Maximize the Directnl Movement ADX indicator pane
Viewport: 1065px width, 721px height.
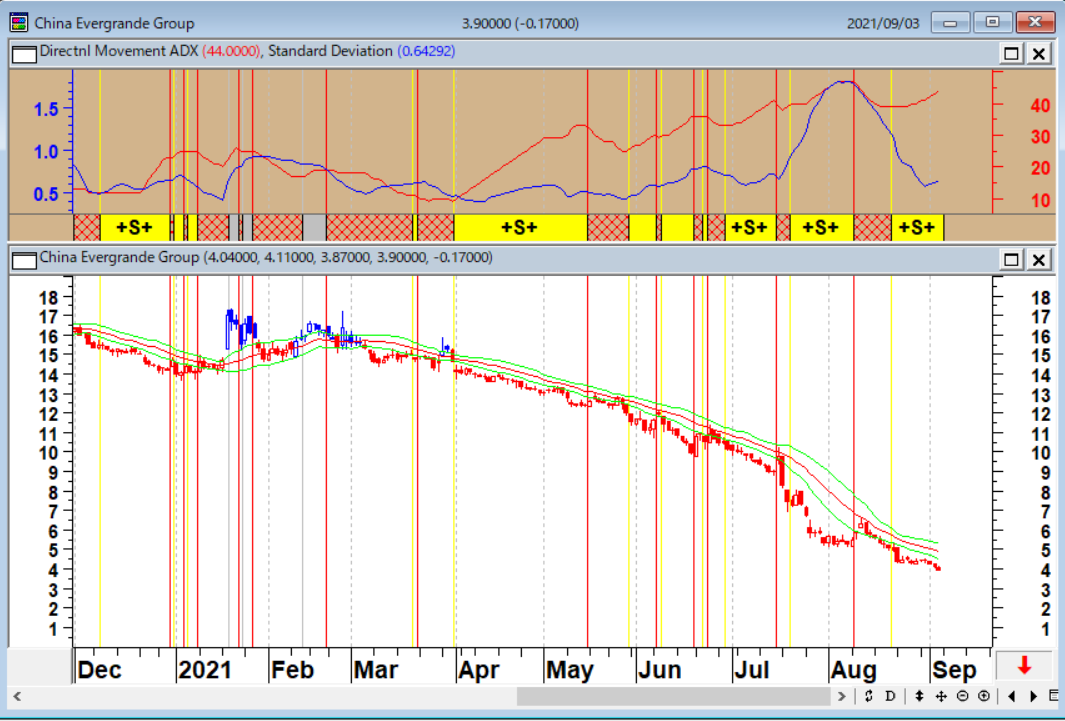point(1012,53)
